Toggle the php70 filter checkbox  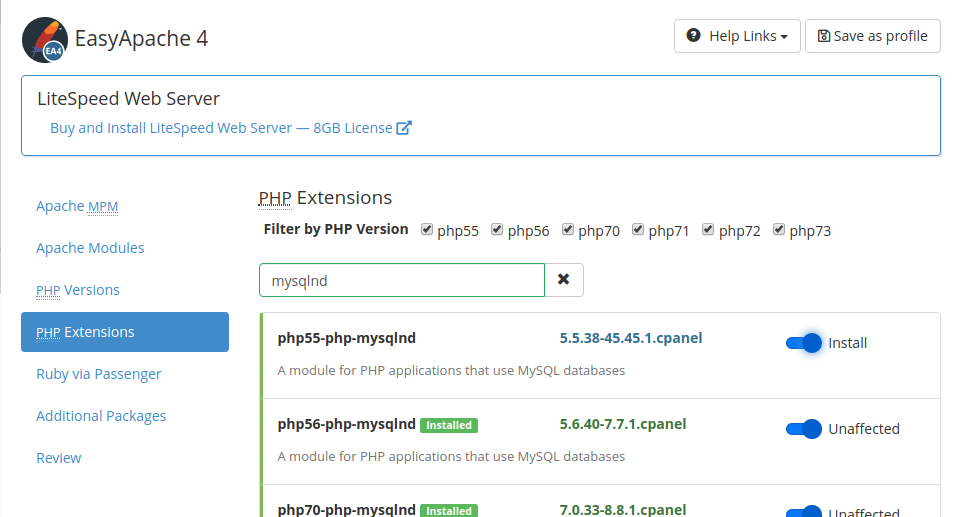pos(567,229)
